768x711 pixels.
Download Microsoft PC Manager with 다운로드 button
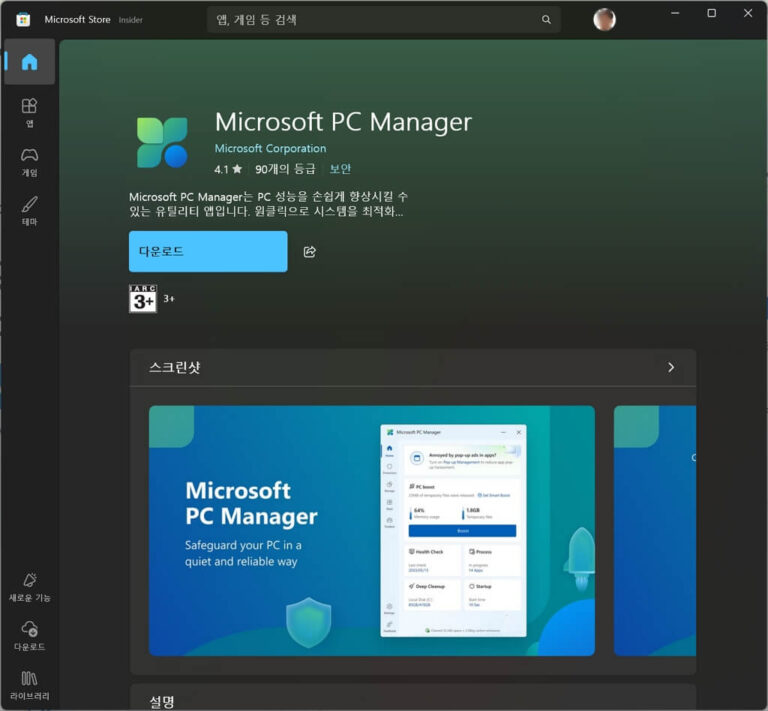coord(208,251)
